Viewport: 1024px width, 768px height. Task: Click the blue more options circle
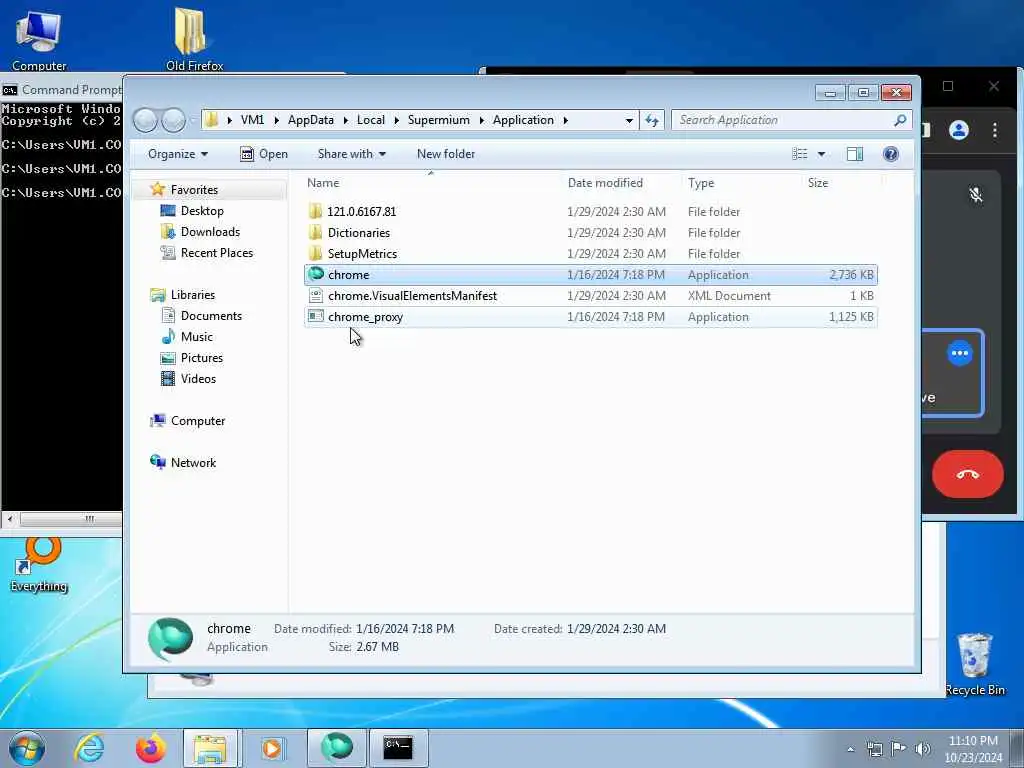tap(959, 353)
